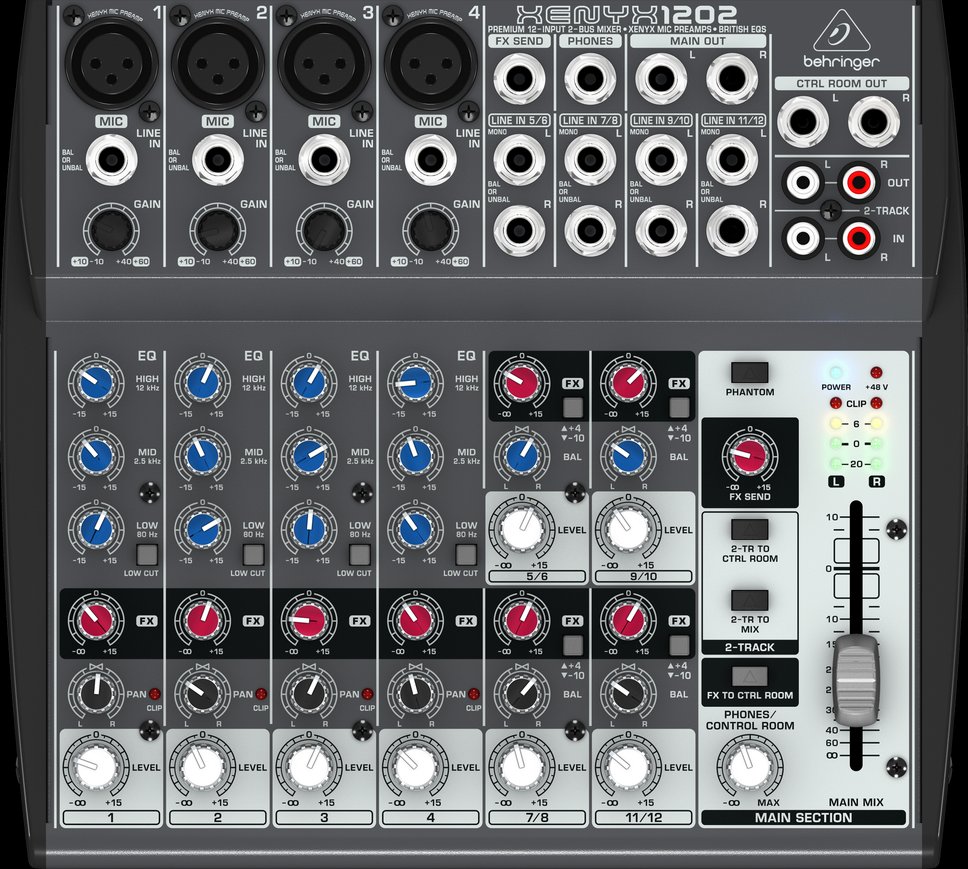Click the channel 2 MID EQ knob

(202, 456)
